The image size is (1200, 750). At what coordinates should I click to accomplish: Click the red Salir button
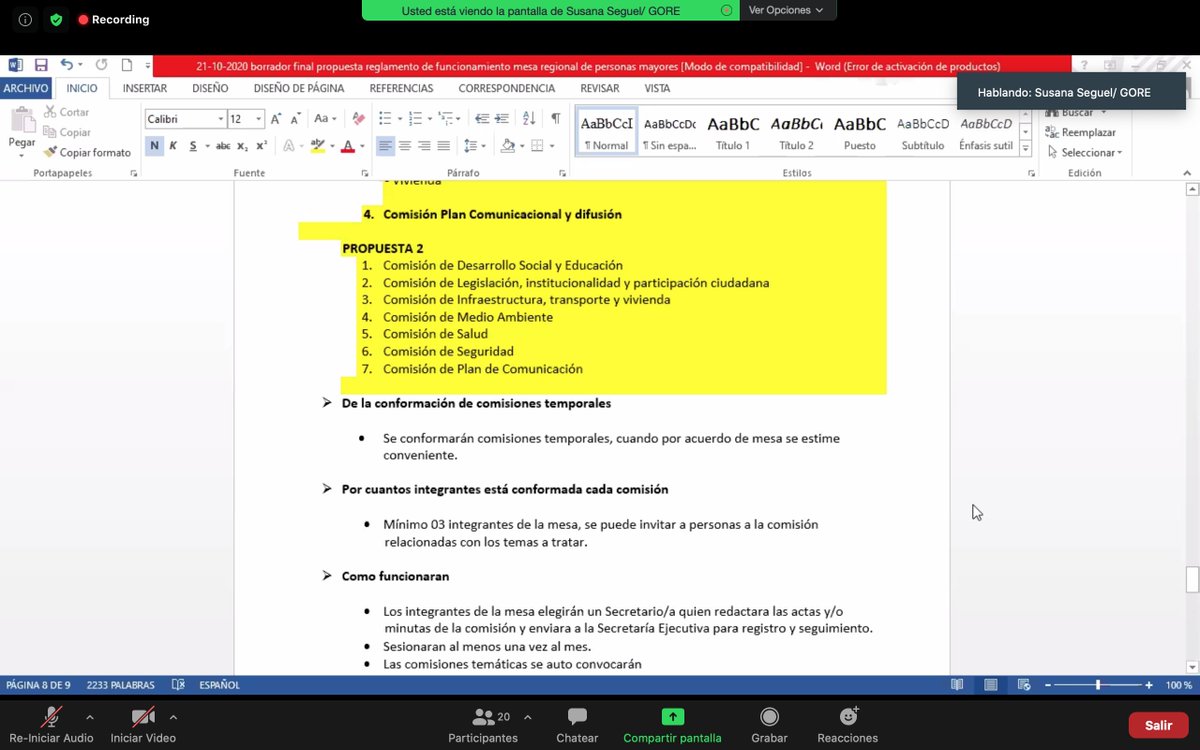(x=1158, y=725)
